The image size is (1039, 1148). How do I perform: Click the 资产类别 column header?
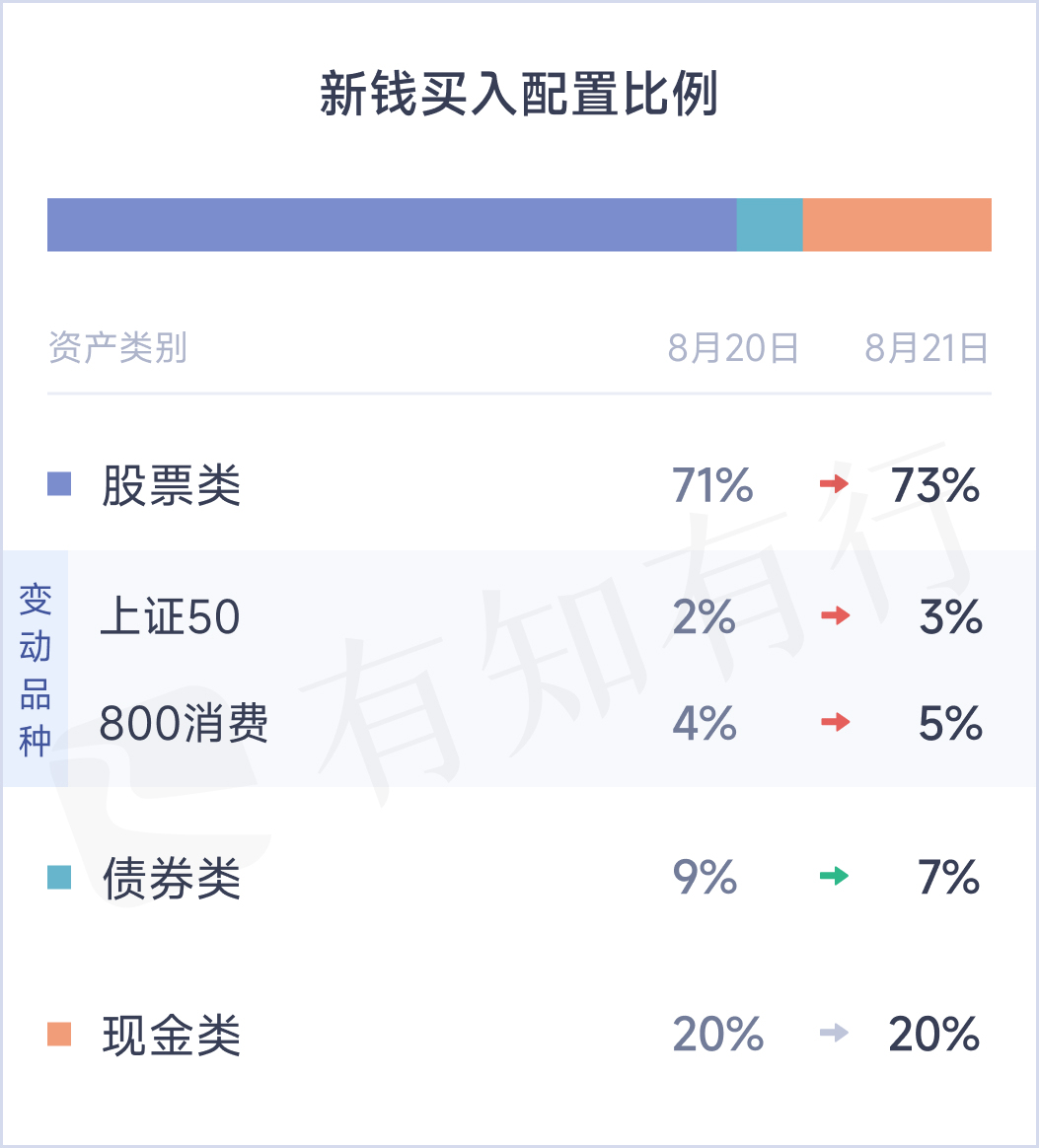pos(118,348)
